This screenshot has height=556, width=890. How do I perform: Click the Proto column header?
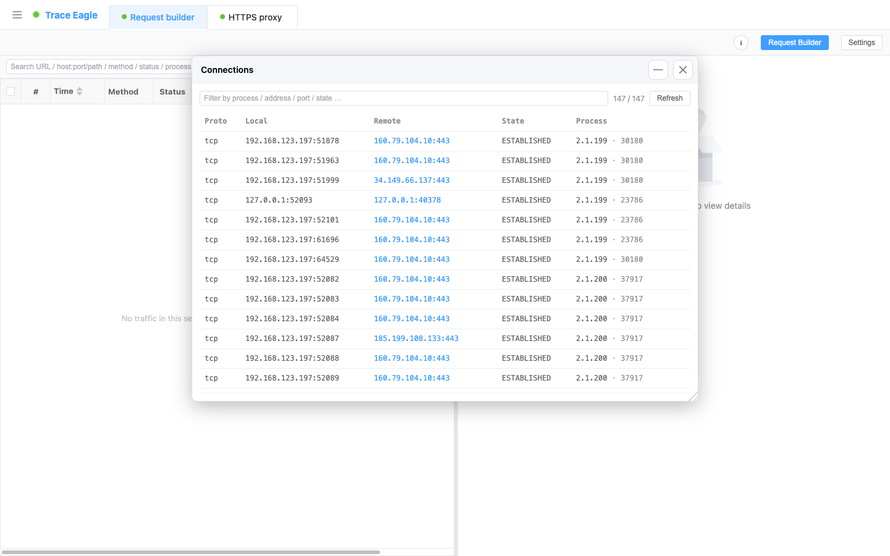click(216, 121)
